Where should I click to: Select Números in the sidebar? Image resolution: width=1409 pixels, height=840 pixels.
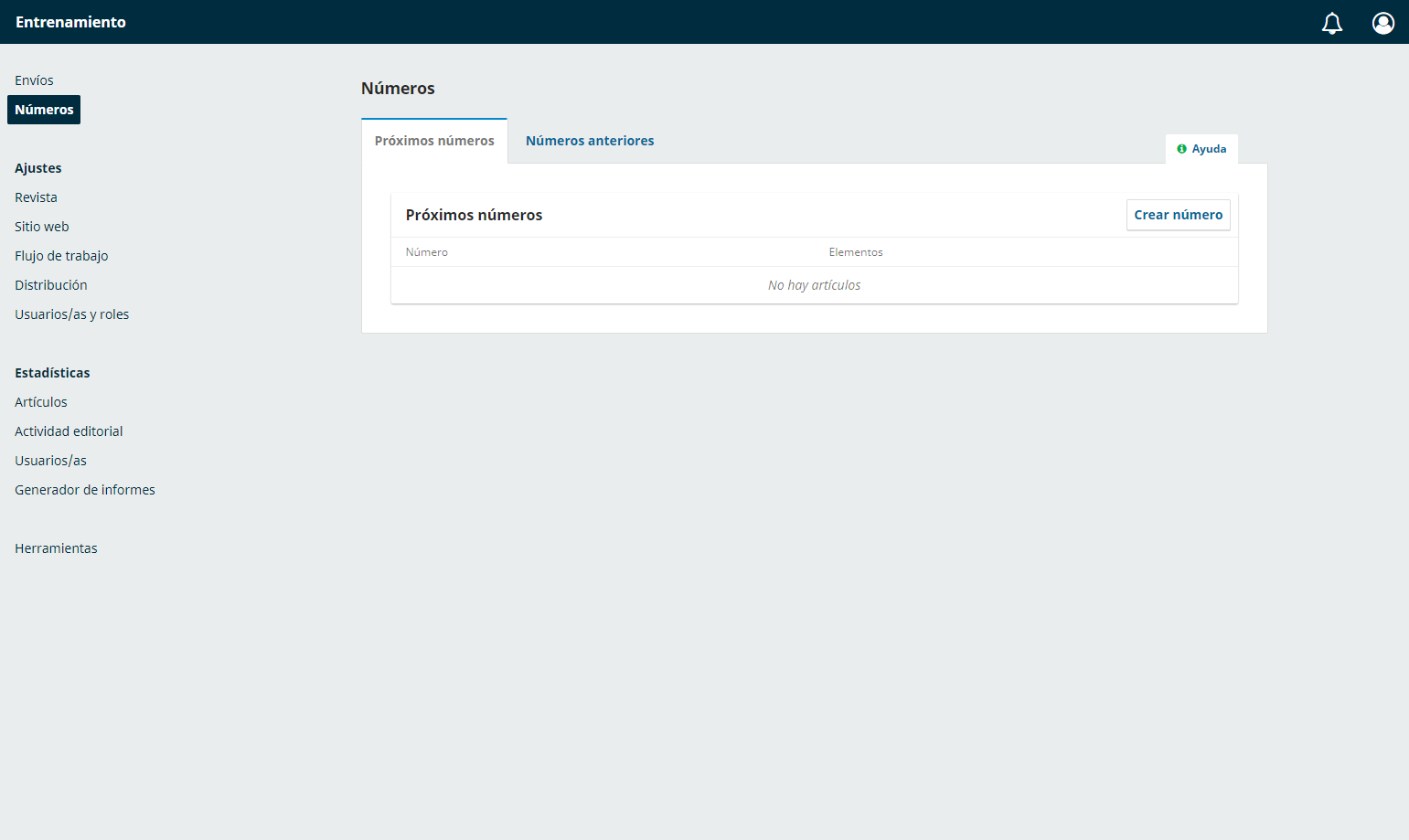44,110
